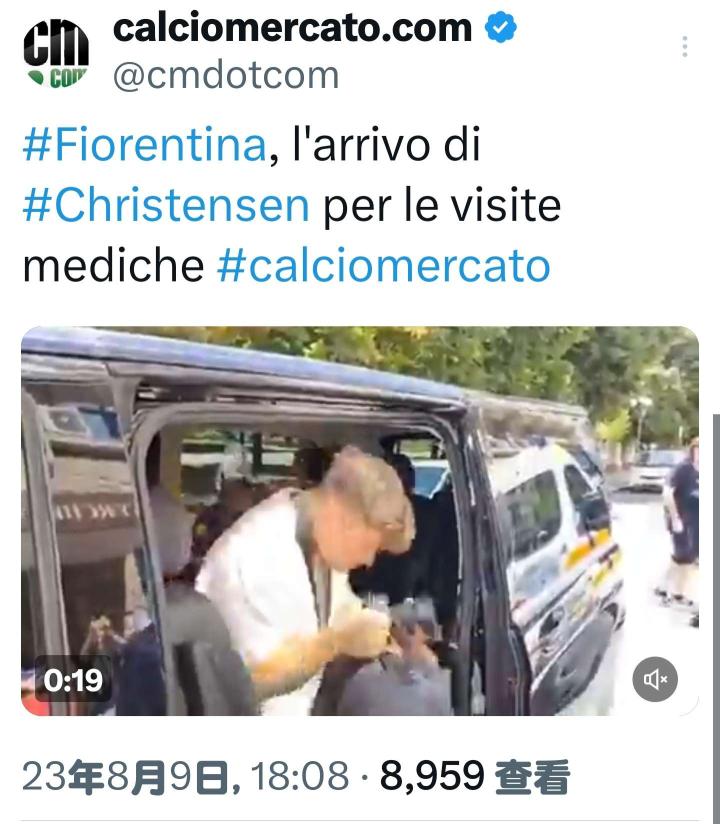
Task: Open the three-dot more options menu
Action: click(x=684, y=47)
